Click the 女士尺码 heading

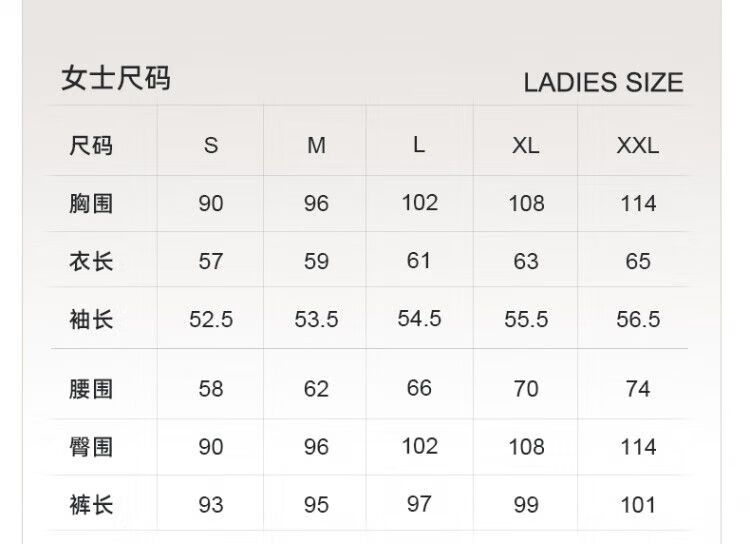pos(116,78)
